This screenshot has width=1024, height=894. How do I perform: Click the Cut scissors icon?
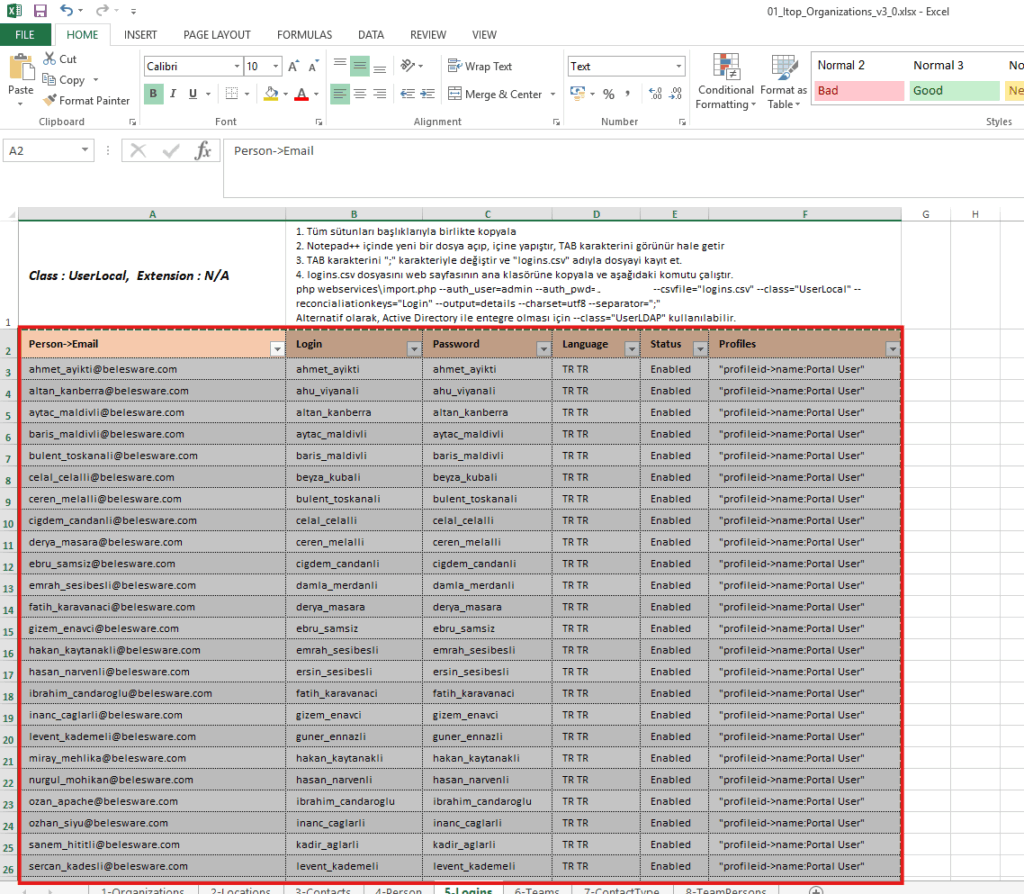coord(50,59)
